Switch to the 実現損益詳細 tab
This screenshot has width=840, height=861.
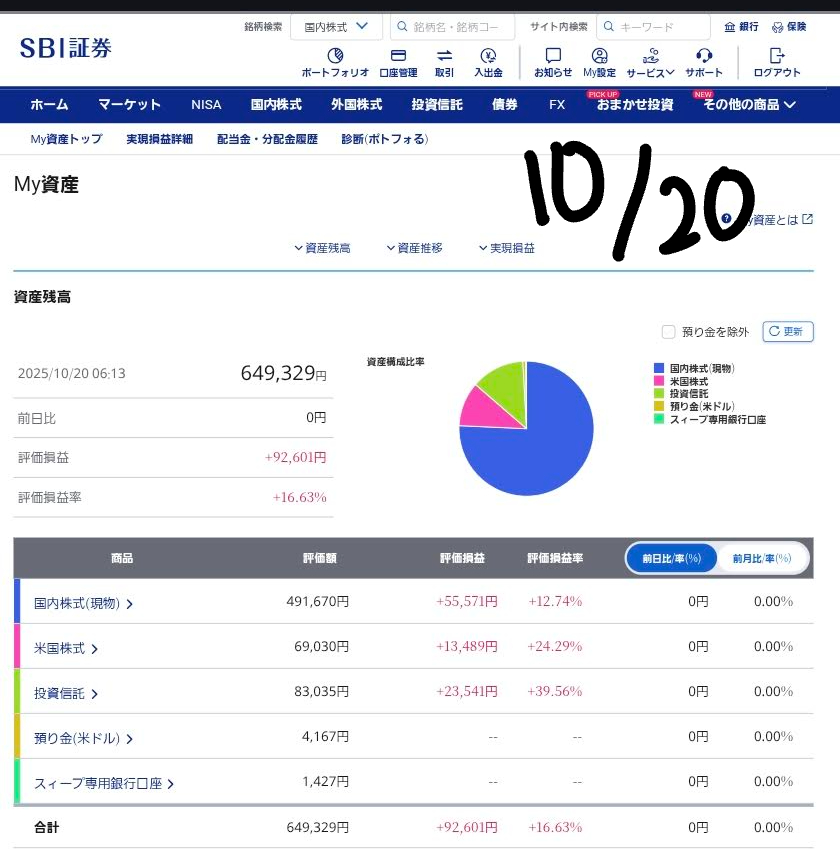(159, 139)
